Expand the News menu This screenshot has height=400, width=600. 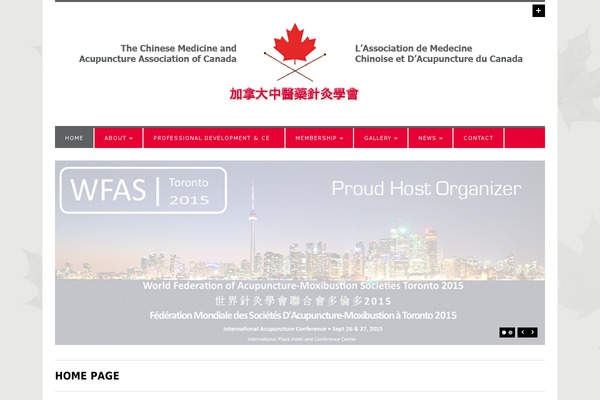click(x=430, y=138)
